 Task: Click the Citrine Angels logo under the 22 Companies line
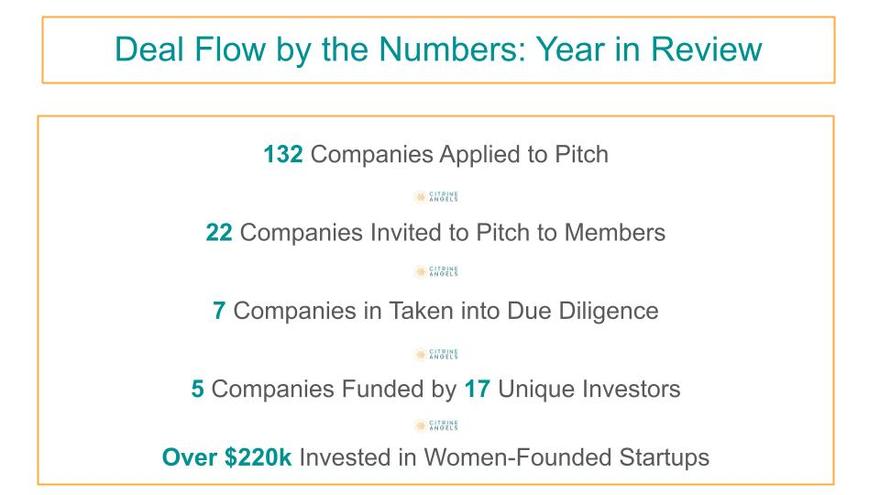click(x=436, y=272)
